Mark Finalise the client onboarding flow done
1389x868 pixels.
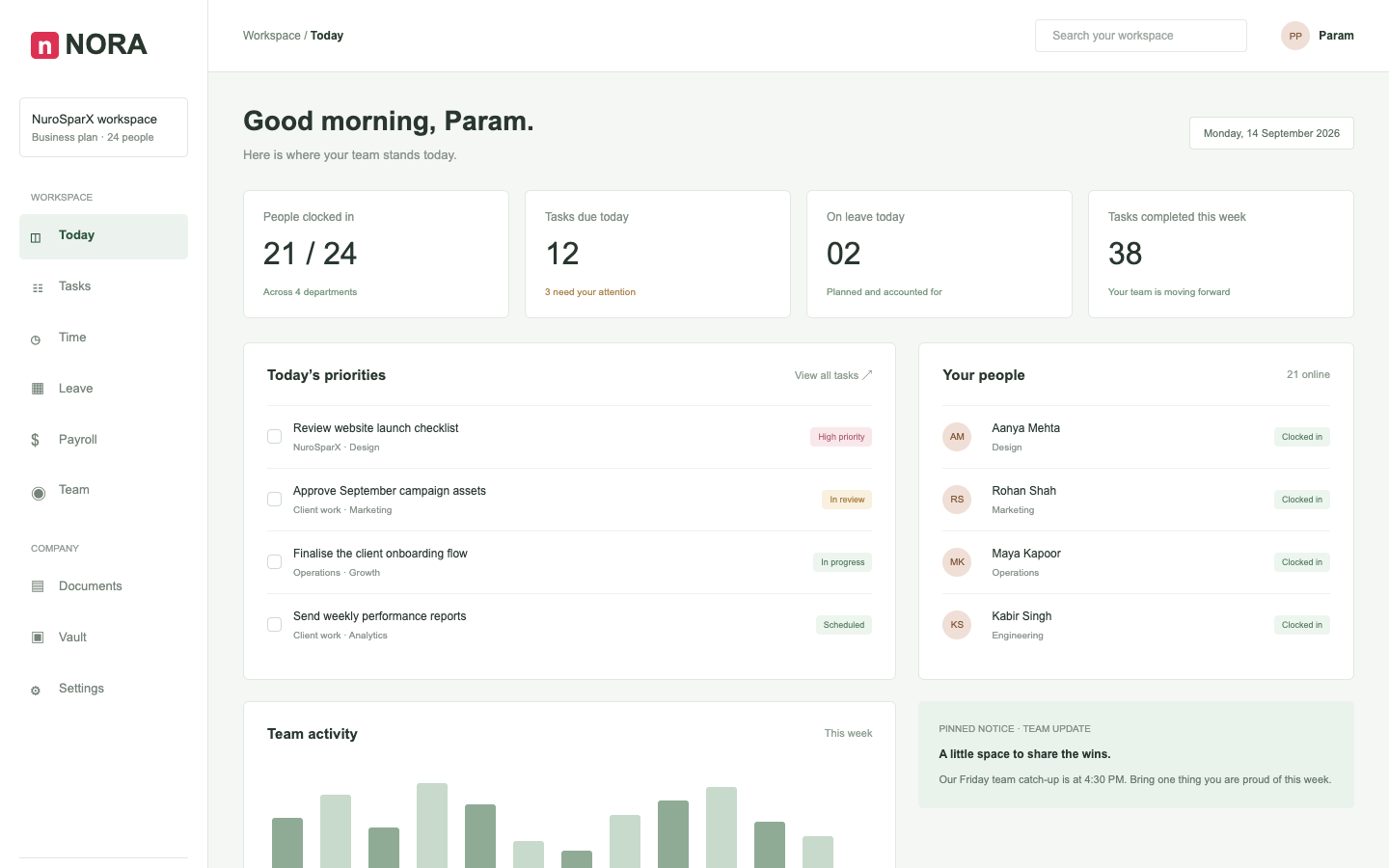click(x=275, y=562)
